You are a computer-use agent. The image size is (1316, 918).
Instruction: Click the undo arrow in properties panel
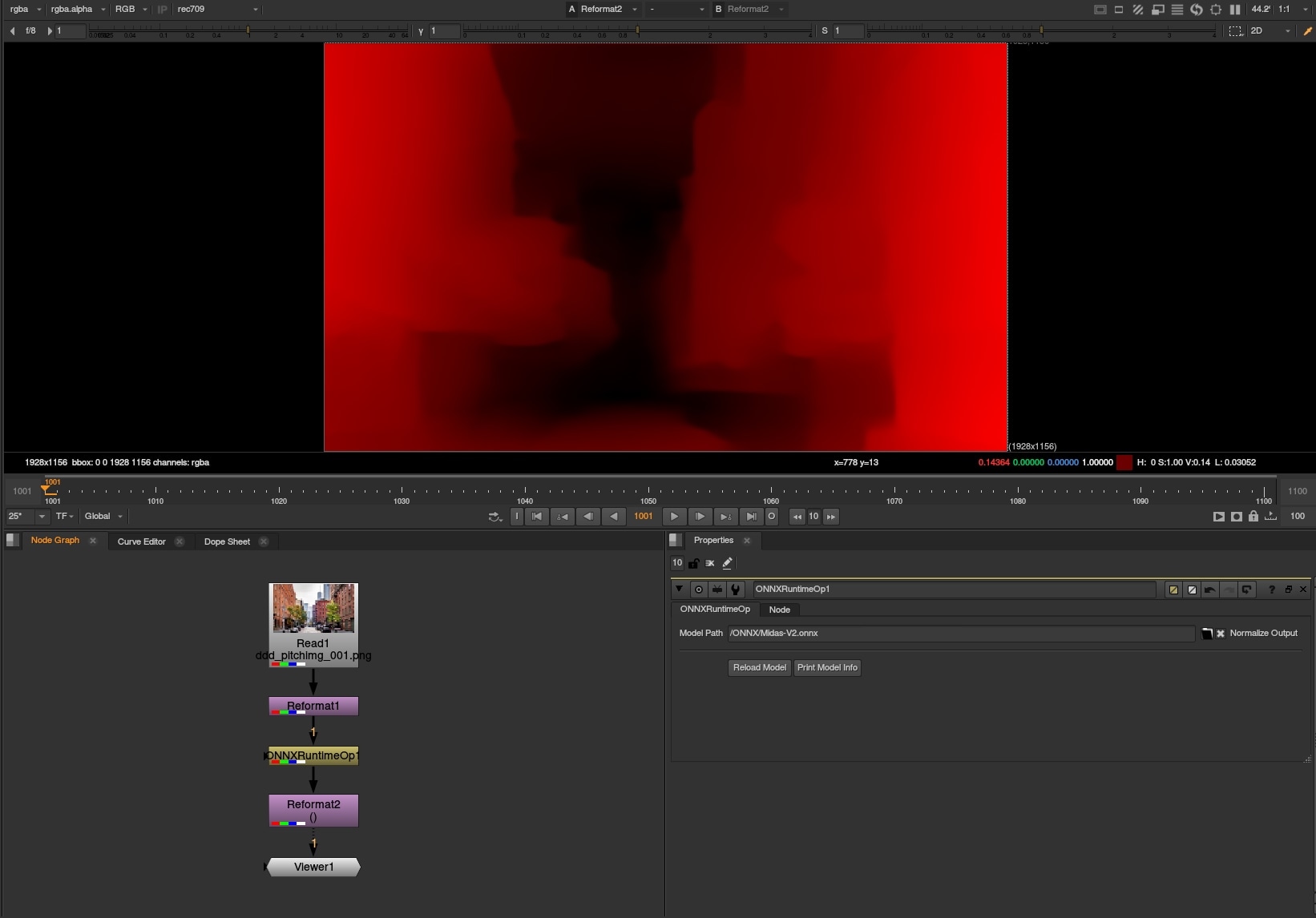1210,590
